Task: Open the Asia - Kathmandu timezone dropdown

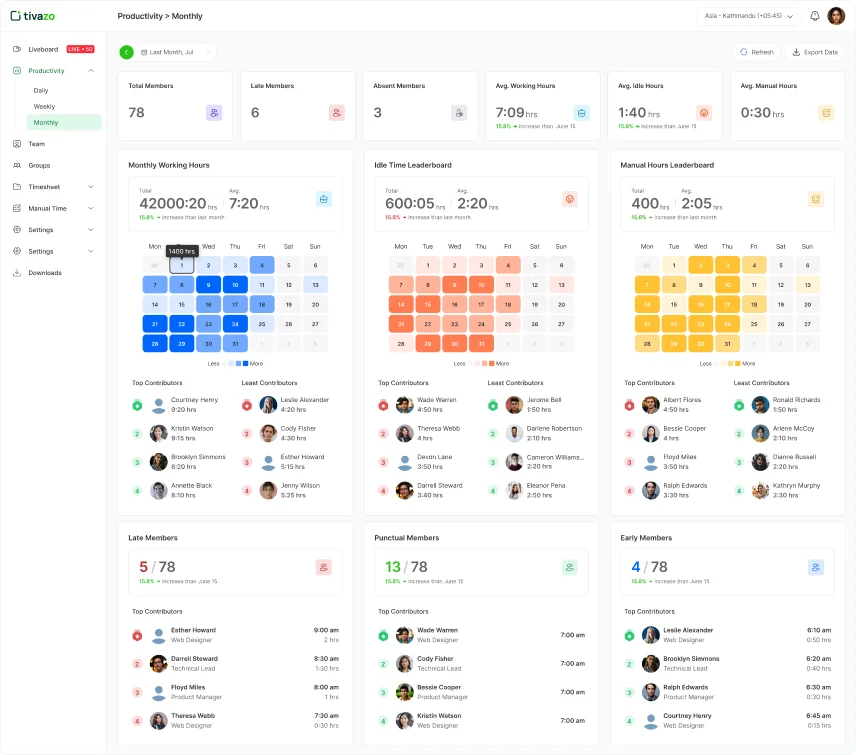Action: (x=749, y=16)
